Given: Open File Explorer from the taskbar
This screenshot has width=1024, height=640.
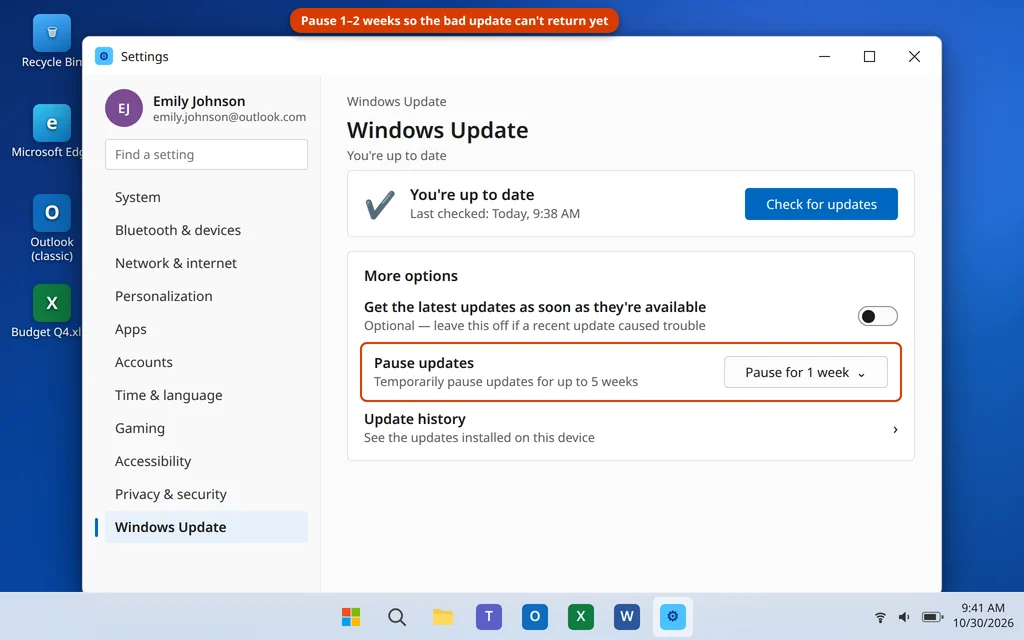Looking at the screenshot, I should pos(443,616).
